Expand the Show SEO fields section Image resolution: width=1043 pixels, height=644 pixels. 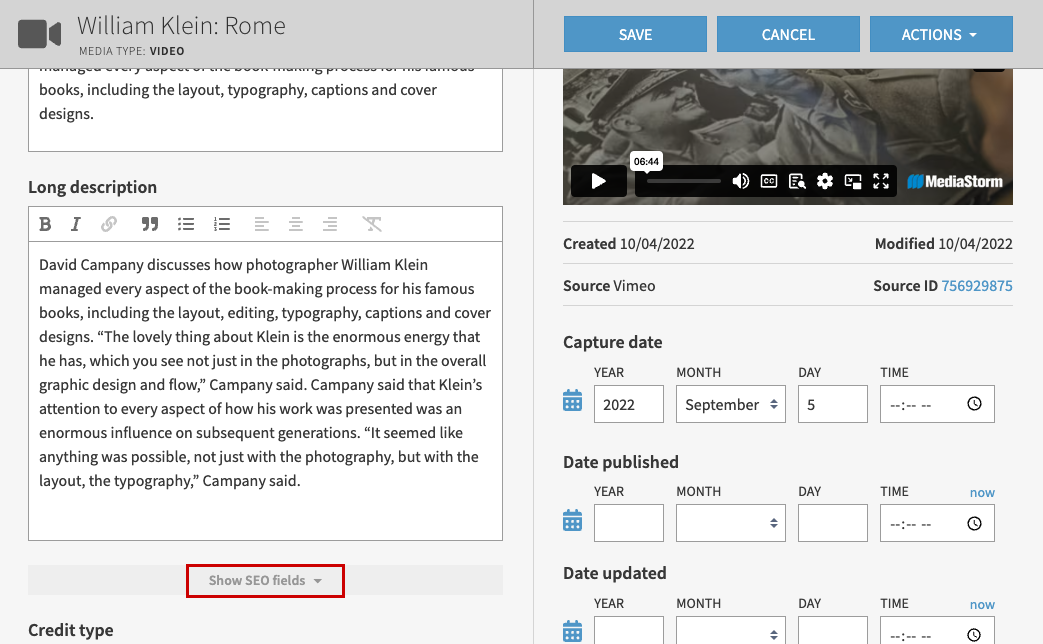[x=265, y=580]
